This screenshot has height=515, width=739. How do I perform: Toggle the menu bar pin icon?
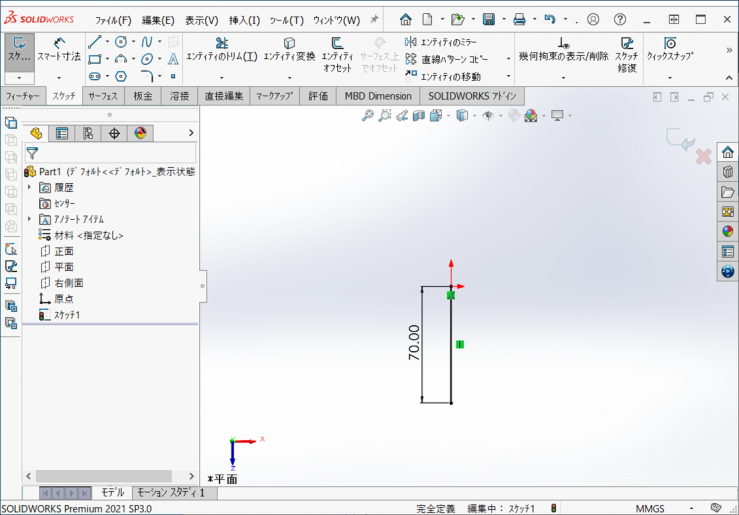coord(374,19)
